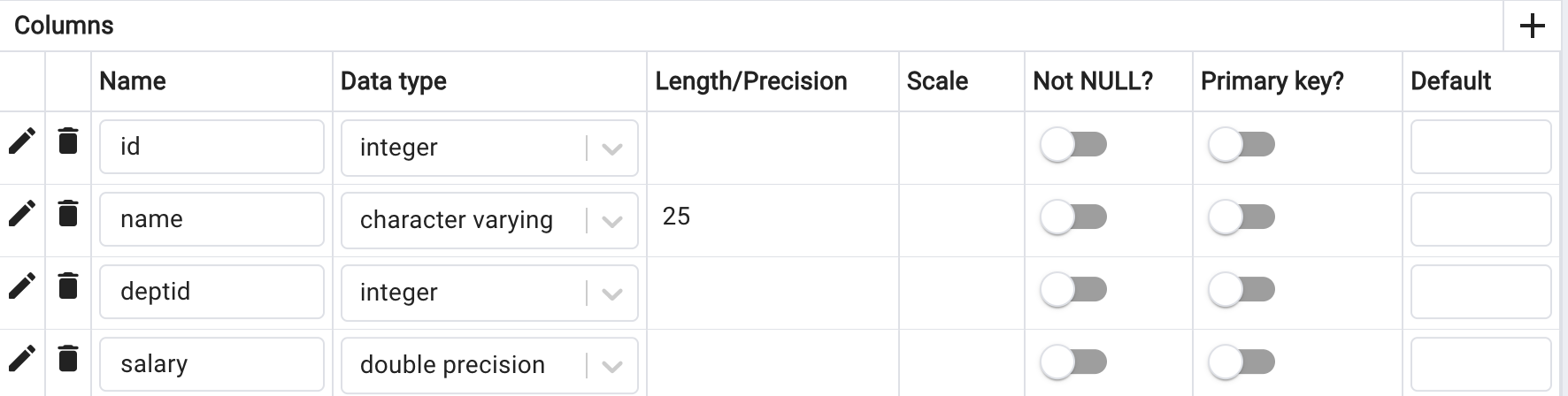Enable Not NULL for id column
Image resolution: width=1568 pixels, height=396 pixels.
tap(1073, 145)
